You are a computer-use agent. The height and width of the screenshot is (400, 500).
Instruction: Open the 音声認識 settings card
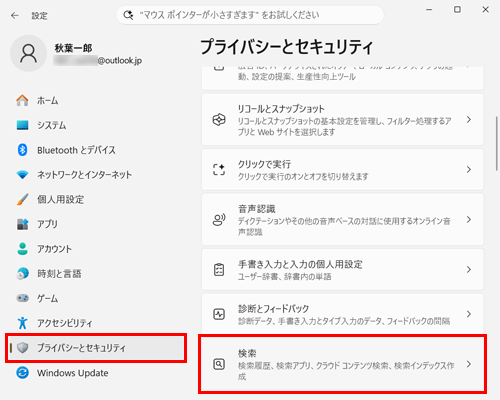coord(343,219)
